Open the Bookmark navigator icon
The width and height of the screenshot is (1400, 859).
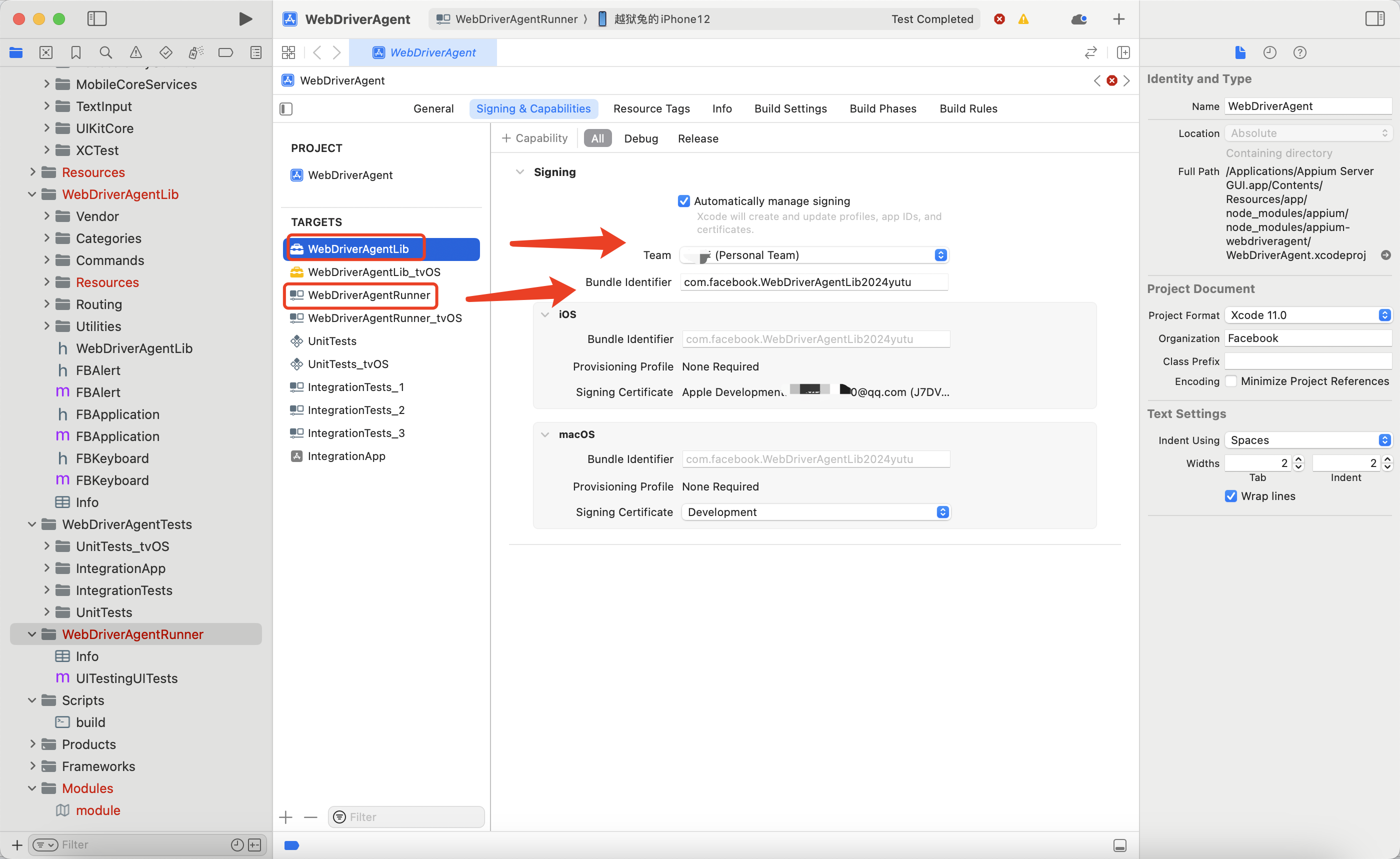pyautogui.click(x=75, y=53)
